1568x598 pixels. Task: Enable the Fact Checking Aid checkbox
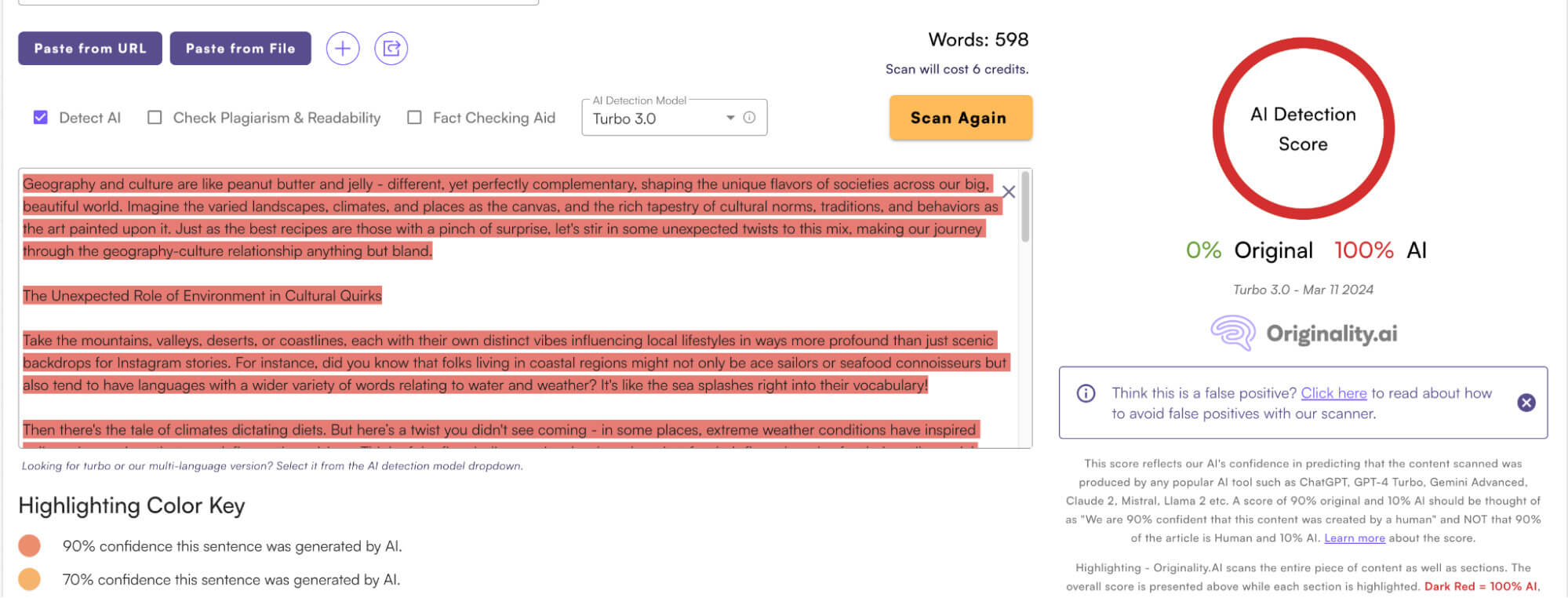click(414, 118)
